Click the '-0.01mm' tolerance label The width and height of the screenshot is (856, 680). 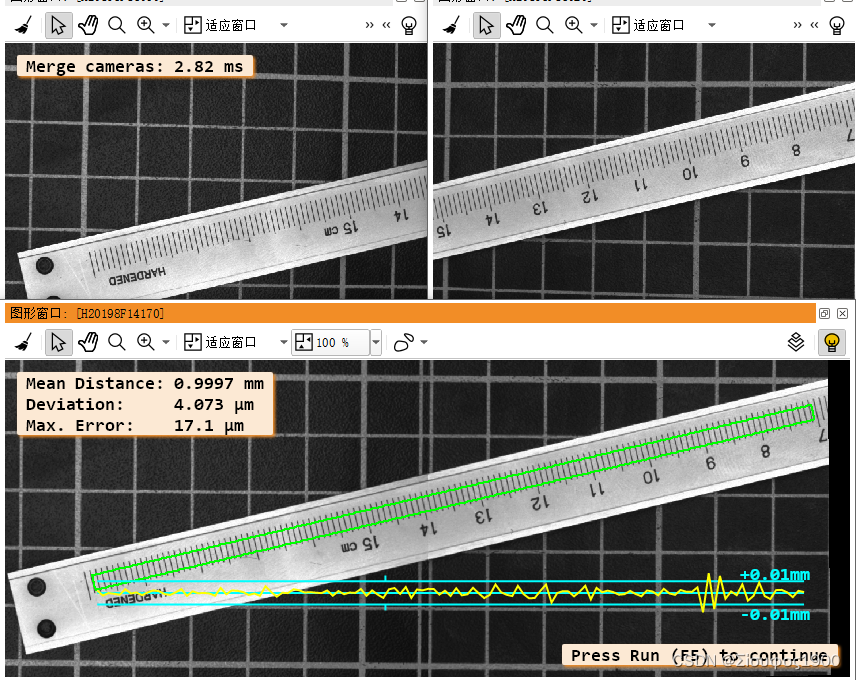775,615
